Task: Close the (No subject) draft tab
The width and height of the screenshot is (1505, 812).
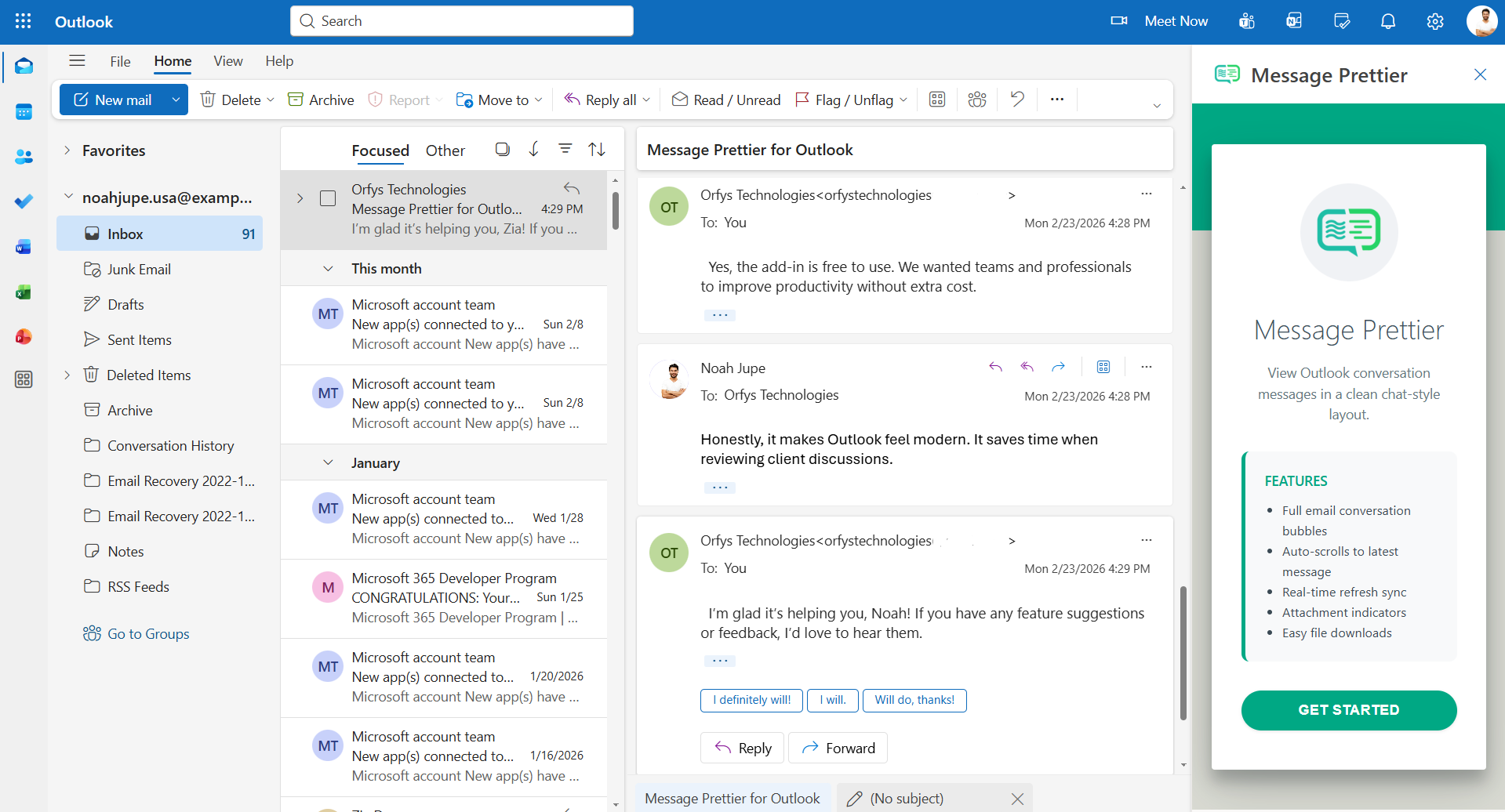Action: (x=1017, y=799)
